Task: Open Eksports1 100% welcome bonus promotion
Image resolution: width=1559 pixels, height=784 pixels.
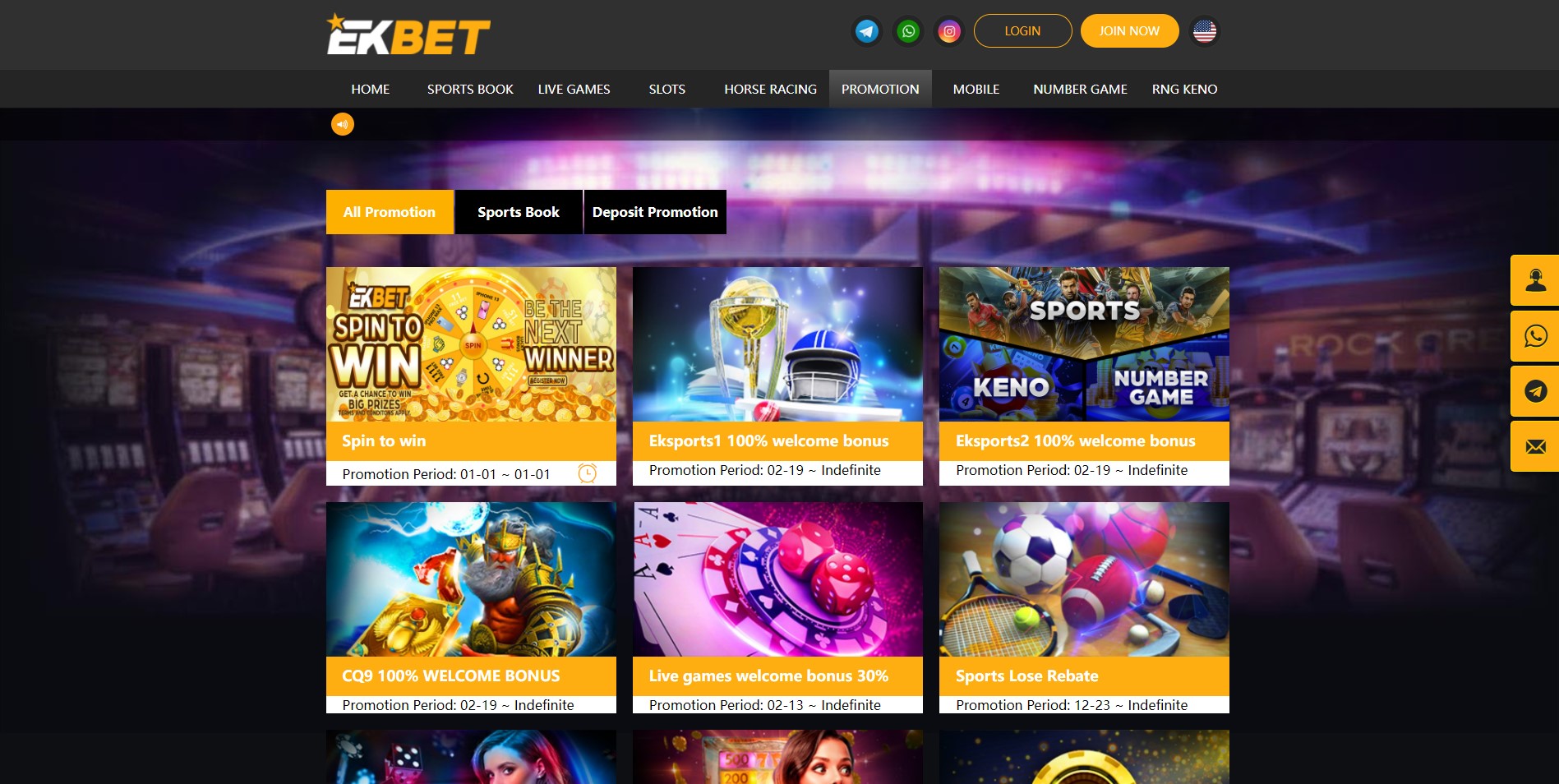Action: click(x=777, y=376)
